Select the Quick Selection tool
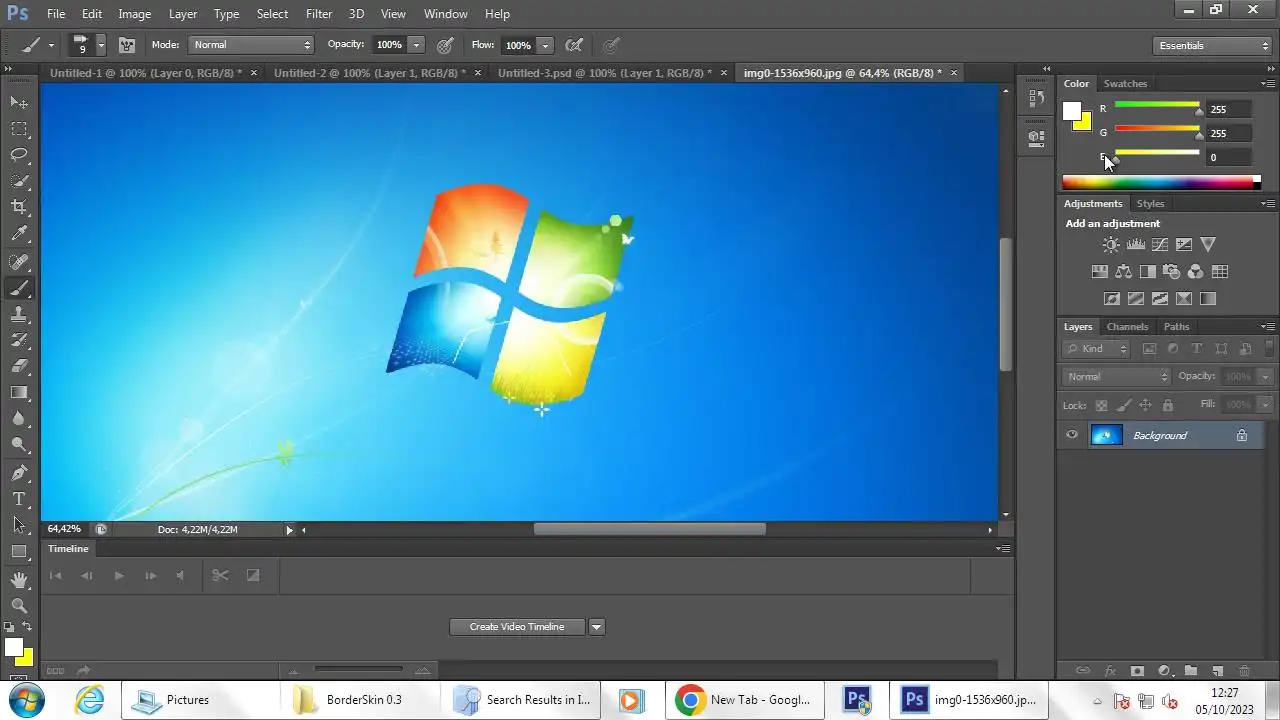The image size is (1280, 720). click(19, 180)
